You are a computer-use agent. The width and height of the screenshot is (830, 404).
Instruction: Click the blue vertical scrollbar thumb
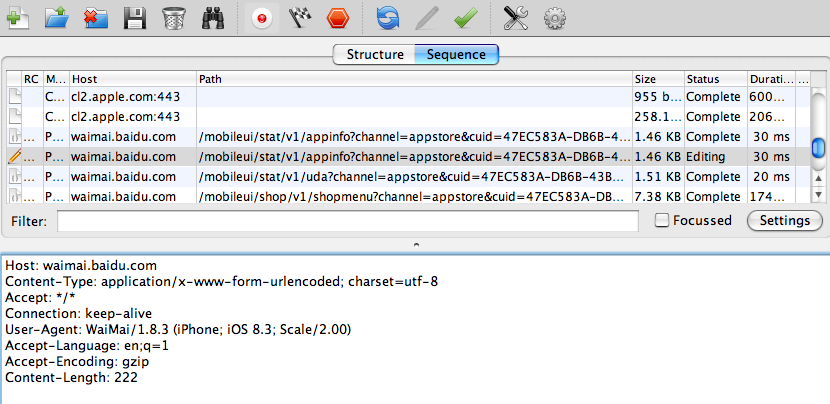pos(818,148)
